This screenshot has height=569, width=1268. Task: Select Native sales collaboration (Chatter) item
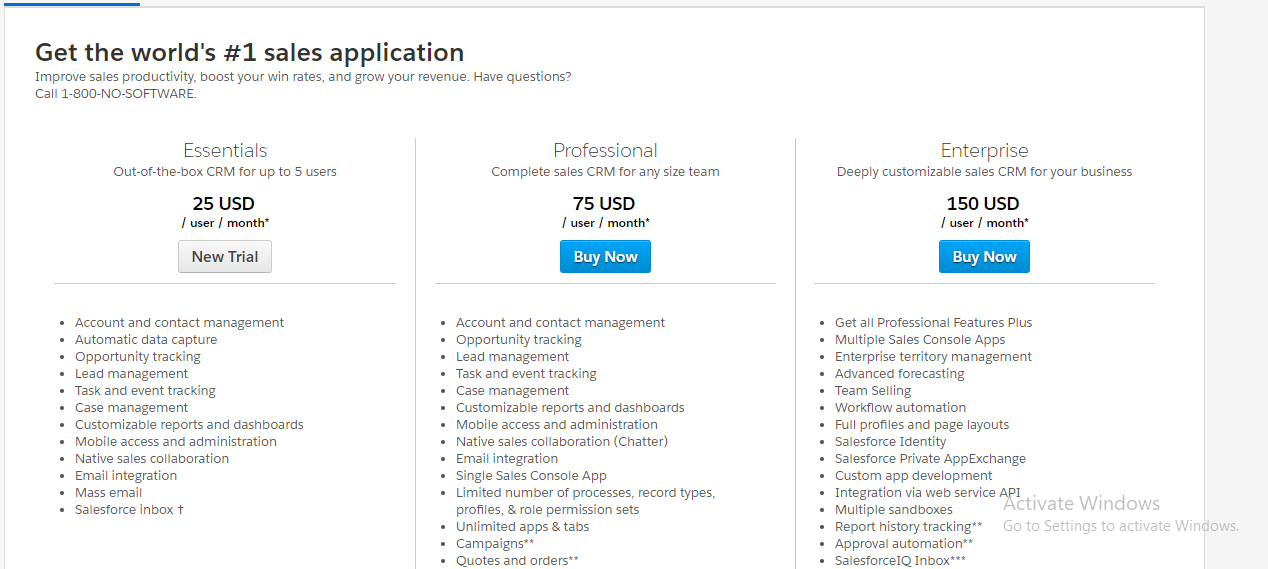[x=562, y=442]
